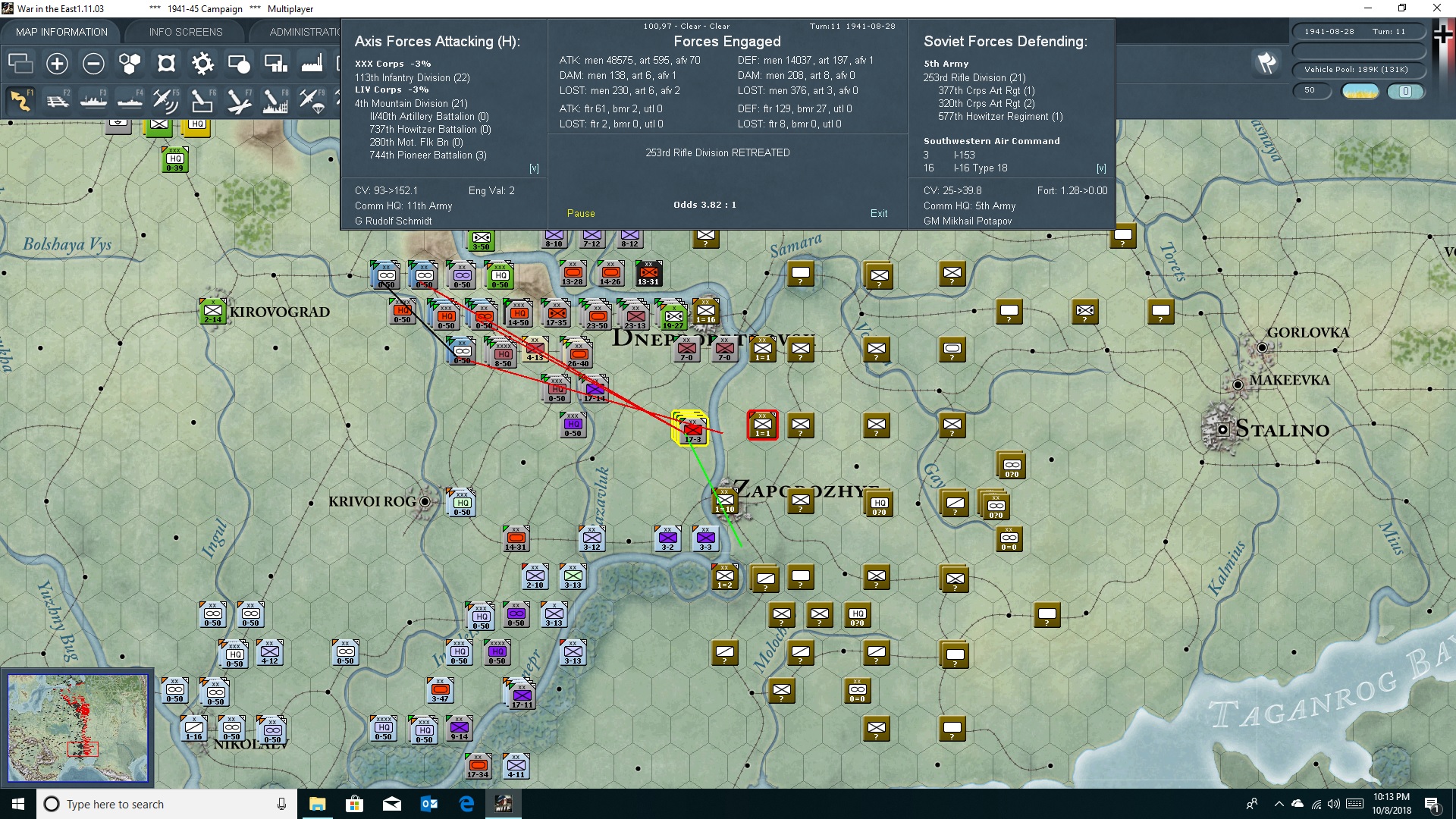The width and height of the screenshot is (1456, 819).
Task: Expand Axis forces list [v] toggle
Action: 534,168
